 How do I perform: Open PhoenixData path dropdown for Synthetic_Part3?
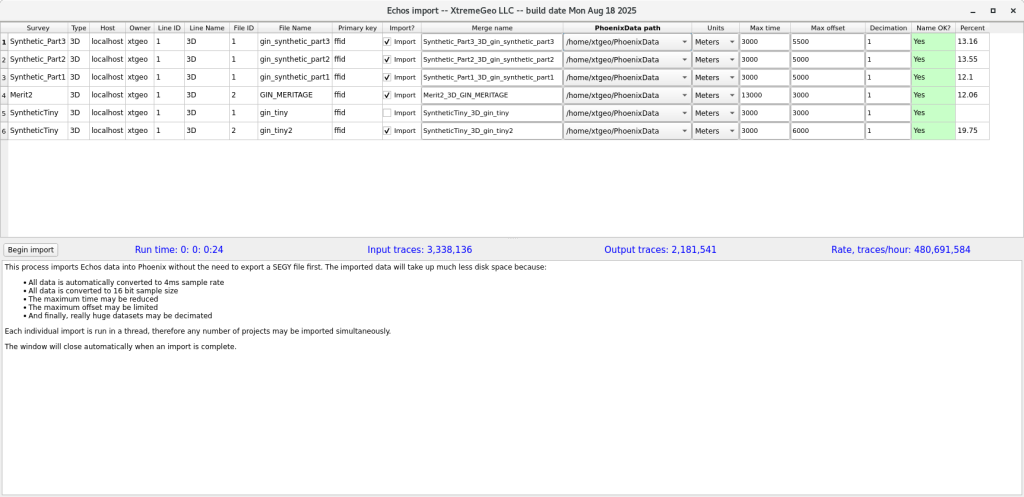click(x=627, y=42)
